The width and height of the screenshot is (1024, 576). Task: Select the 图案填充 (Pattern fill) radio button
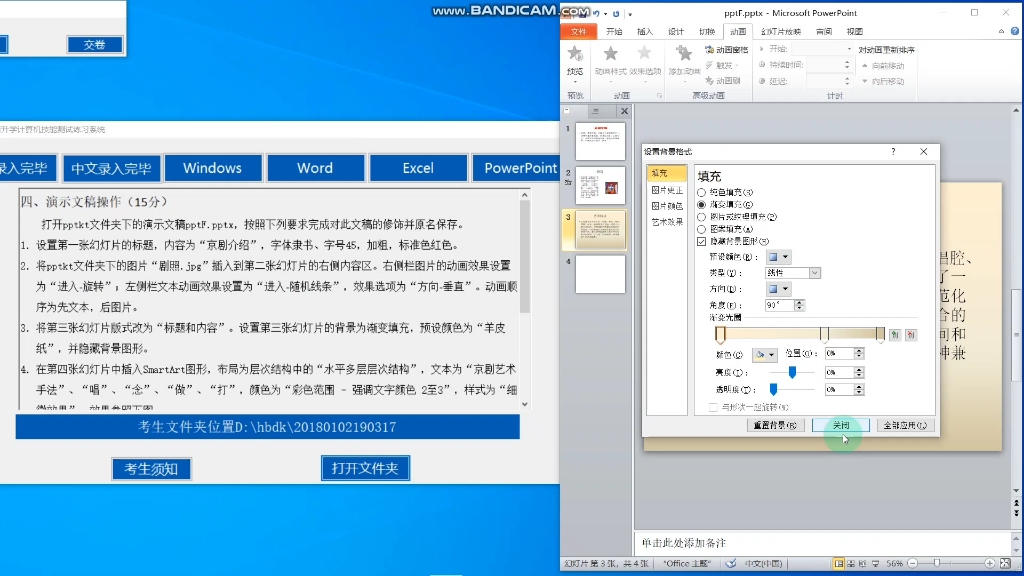(x=703, y=229)
